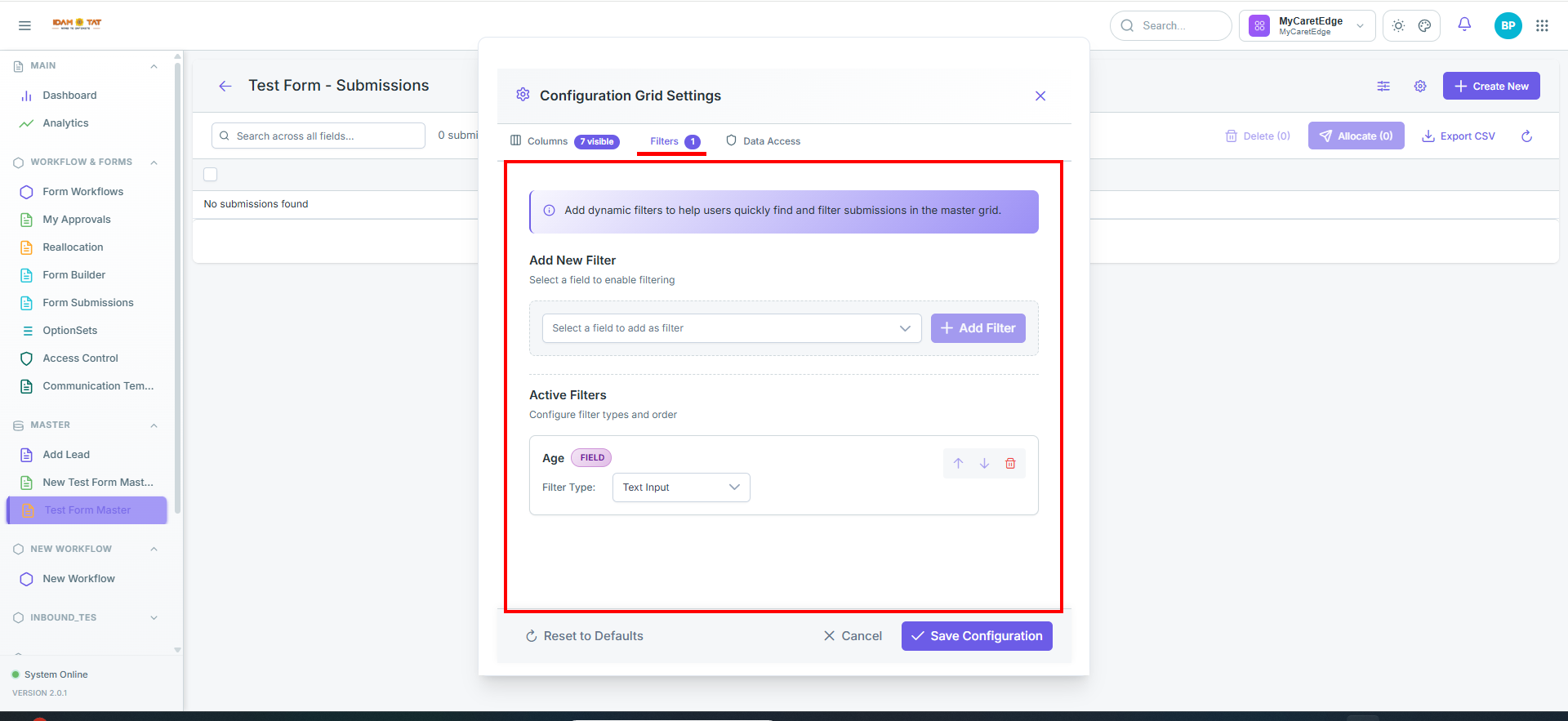Toggle light/dark theme sun icon

[x=1398, y=26]
